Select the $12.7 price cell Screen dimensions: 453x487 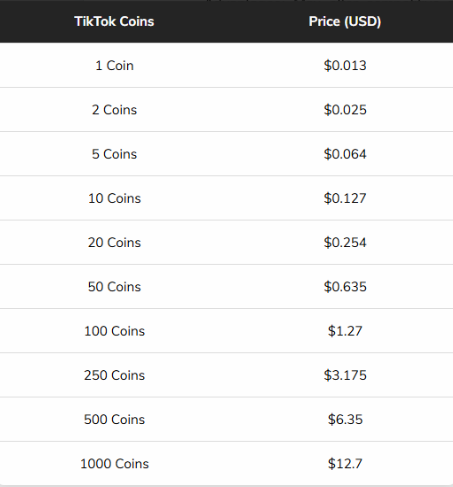coord(345,464)
